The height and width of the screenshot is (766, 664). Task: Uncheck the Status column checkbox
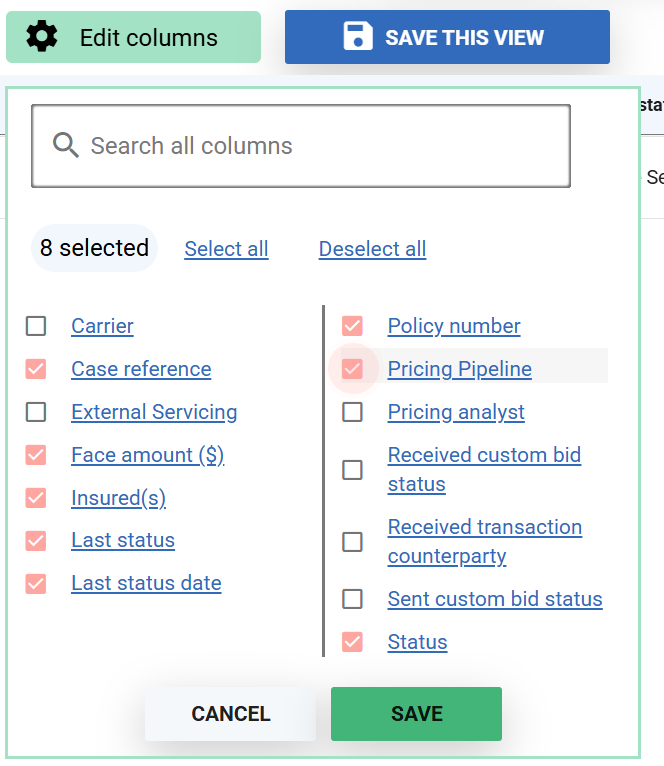click(x=352, y=642)
